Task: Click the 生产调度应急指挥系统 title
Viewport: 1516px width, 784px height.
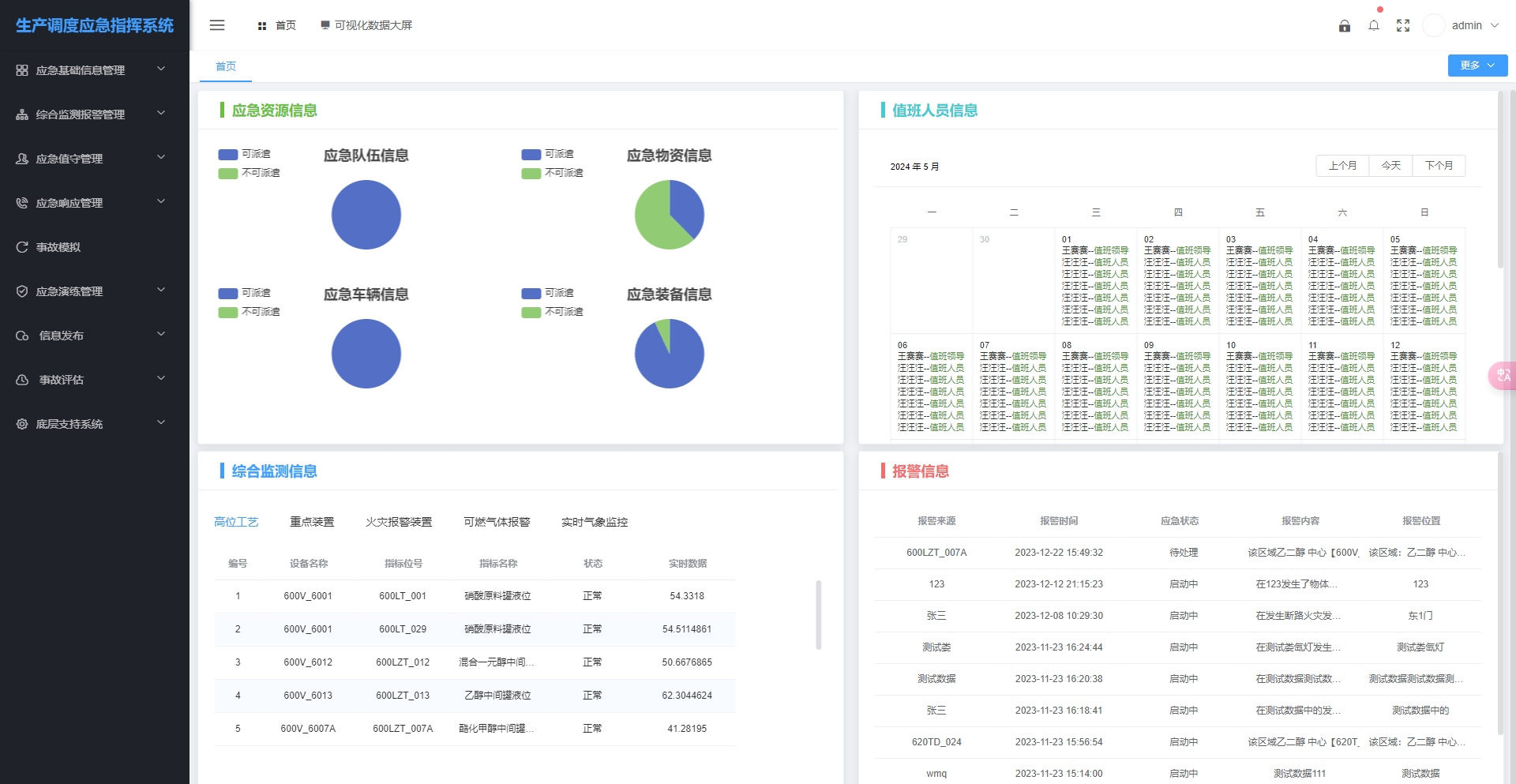Action: pos(95,25)
